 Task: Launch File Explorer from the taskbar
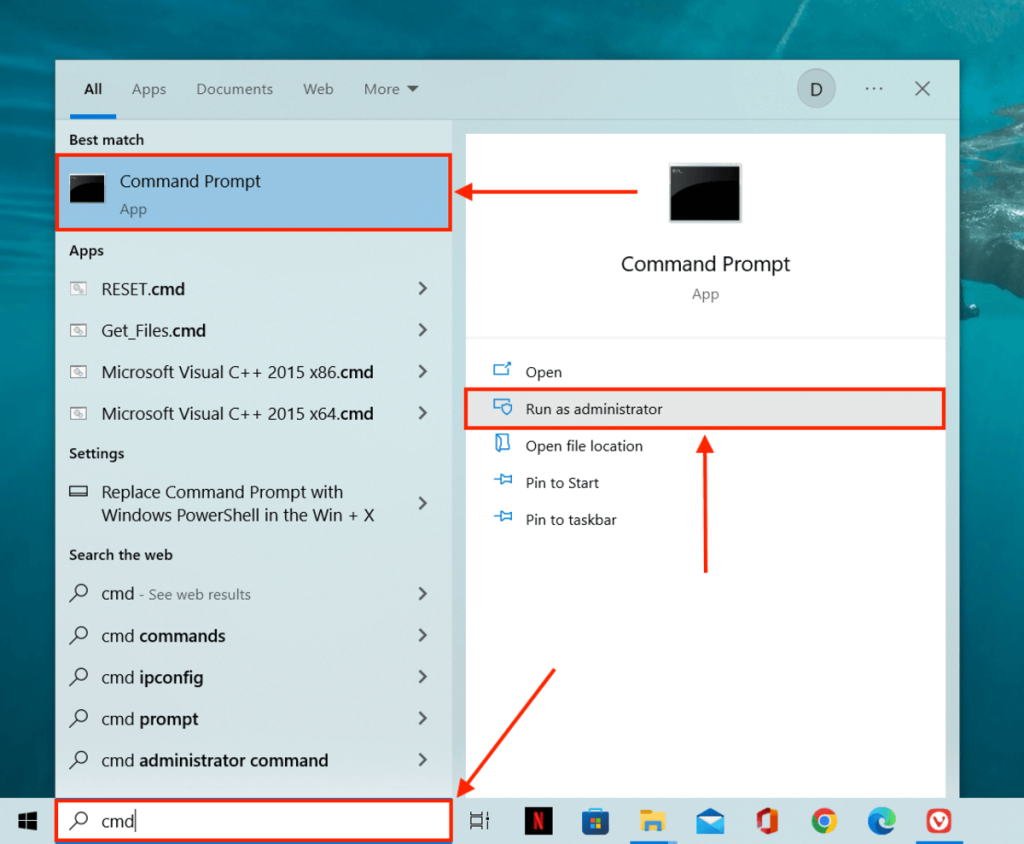(x=653, y=821)
